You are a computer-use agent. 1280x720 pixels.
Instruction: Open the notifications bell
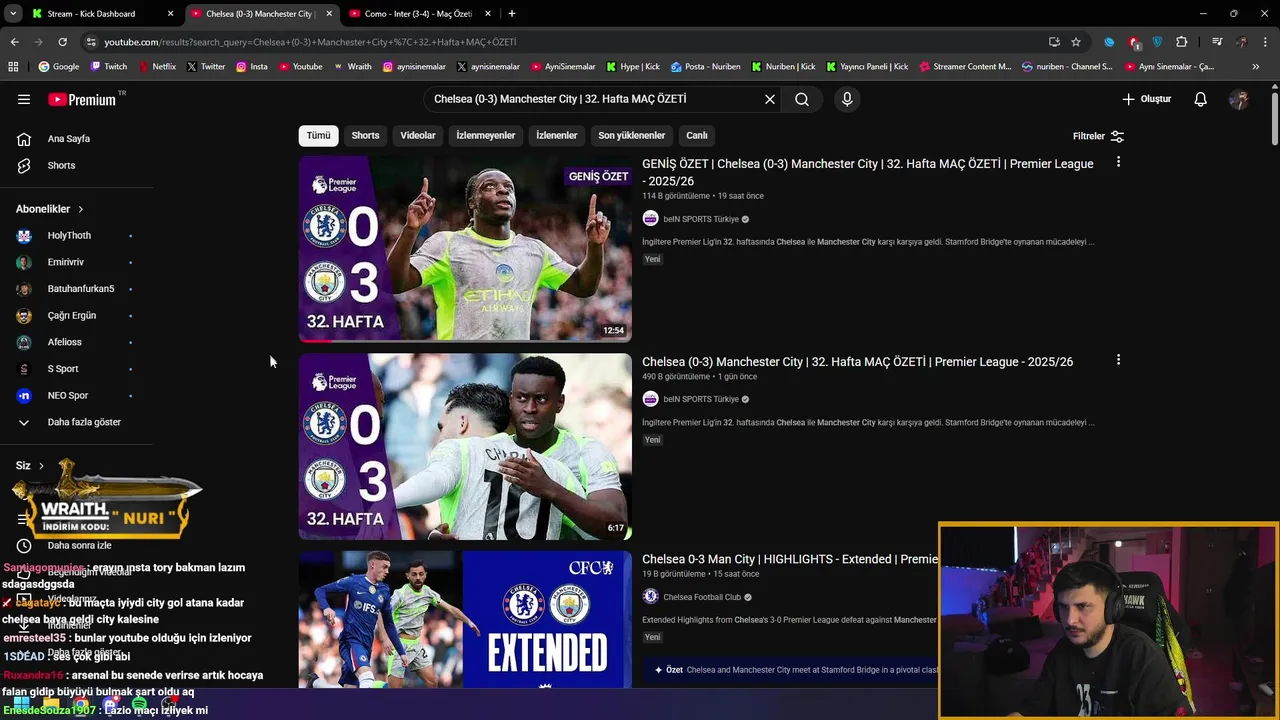[x=1201, y=99]
